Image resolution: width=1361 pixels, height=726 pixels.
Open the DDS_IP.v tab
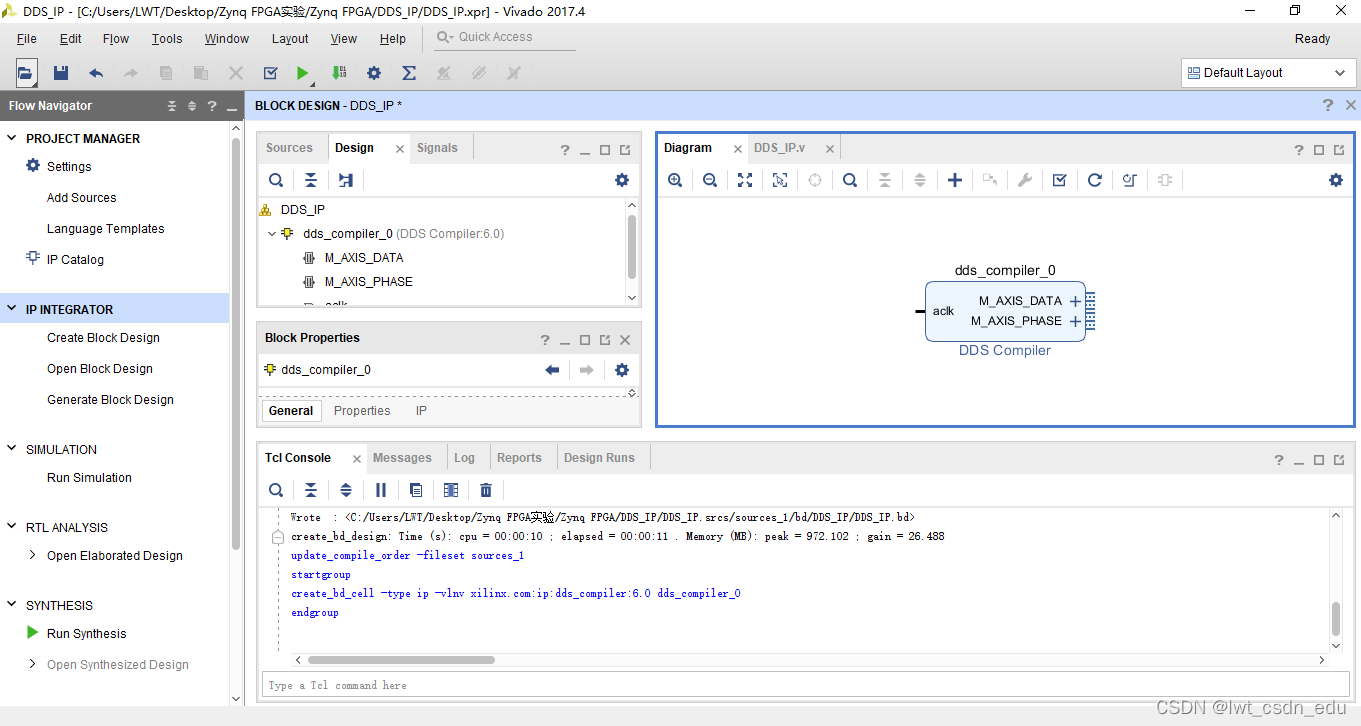point(779,148)
